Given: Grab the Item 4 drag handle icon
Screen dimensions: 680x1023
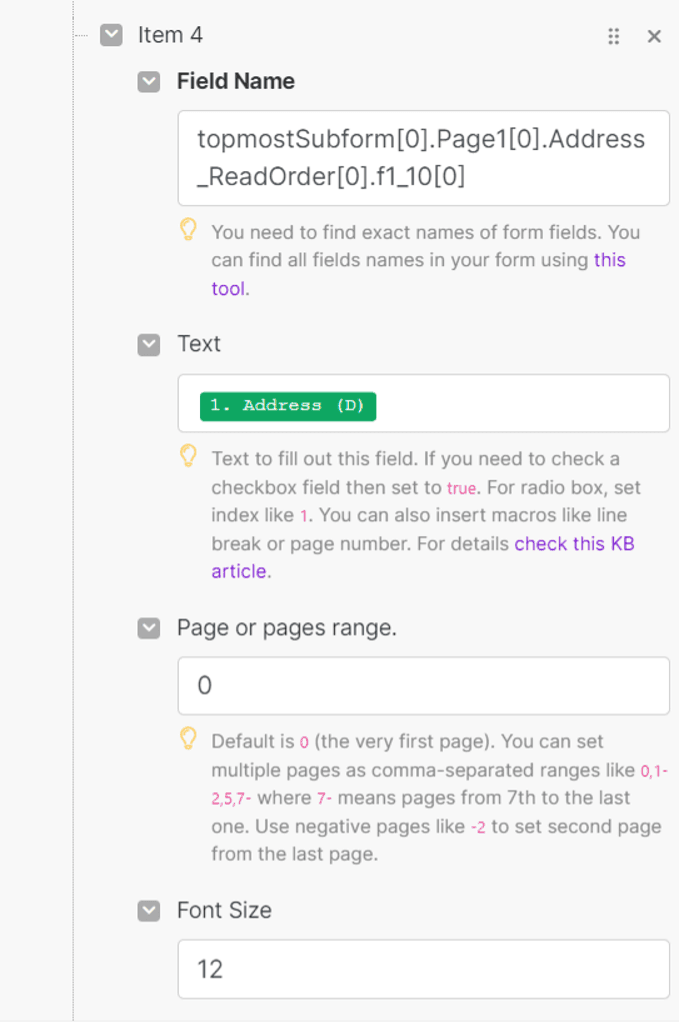Looking at the screenshot, I should pos(613,36).
